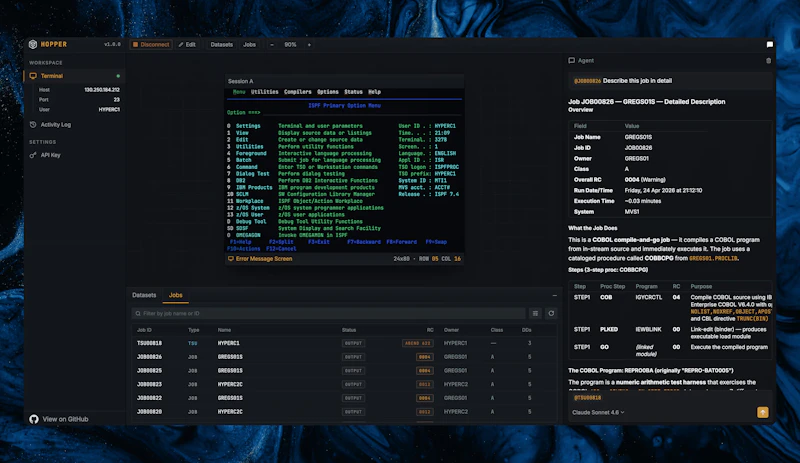Switch to the Datasets tab in bottom panel
The height and width of the screenshot is (463, 800).
(x=144, y=295)
